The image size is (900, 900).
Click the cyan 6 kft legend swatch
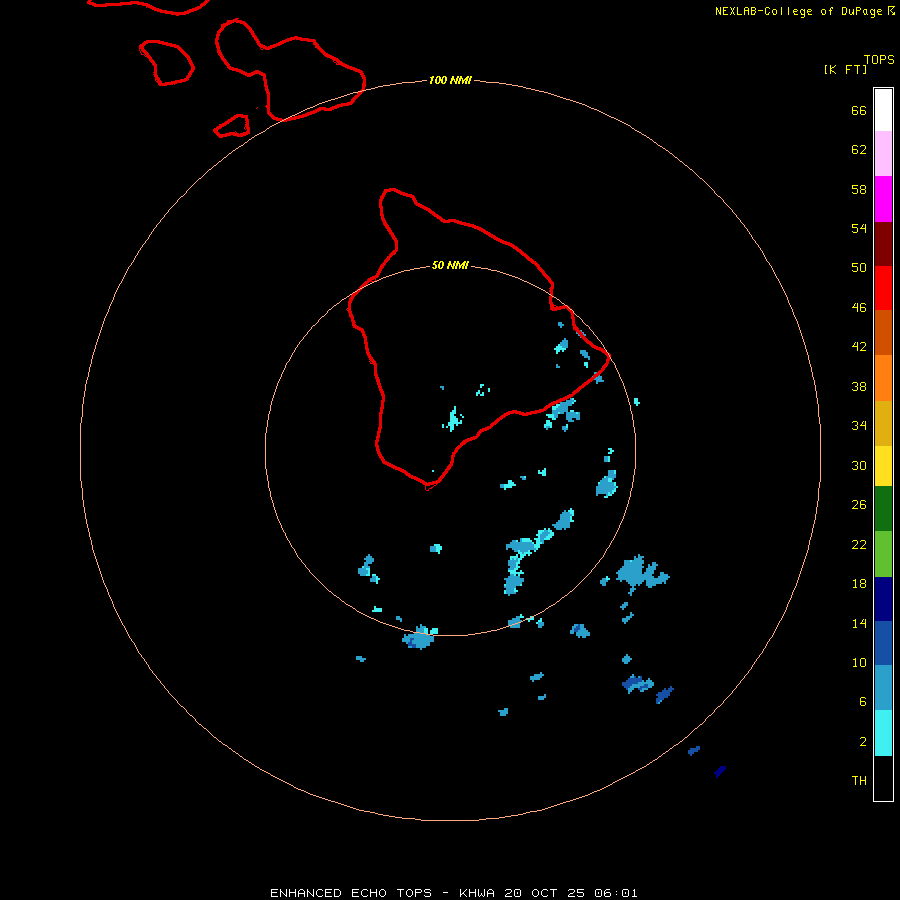coord(883,733)
